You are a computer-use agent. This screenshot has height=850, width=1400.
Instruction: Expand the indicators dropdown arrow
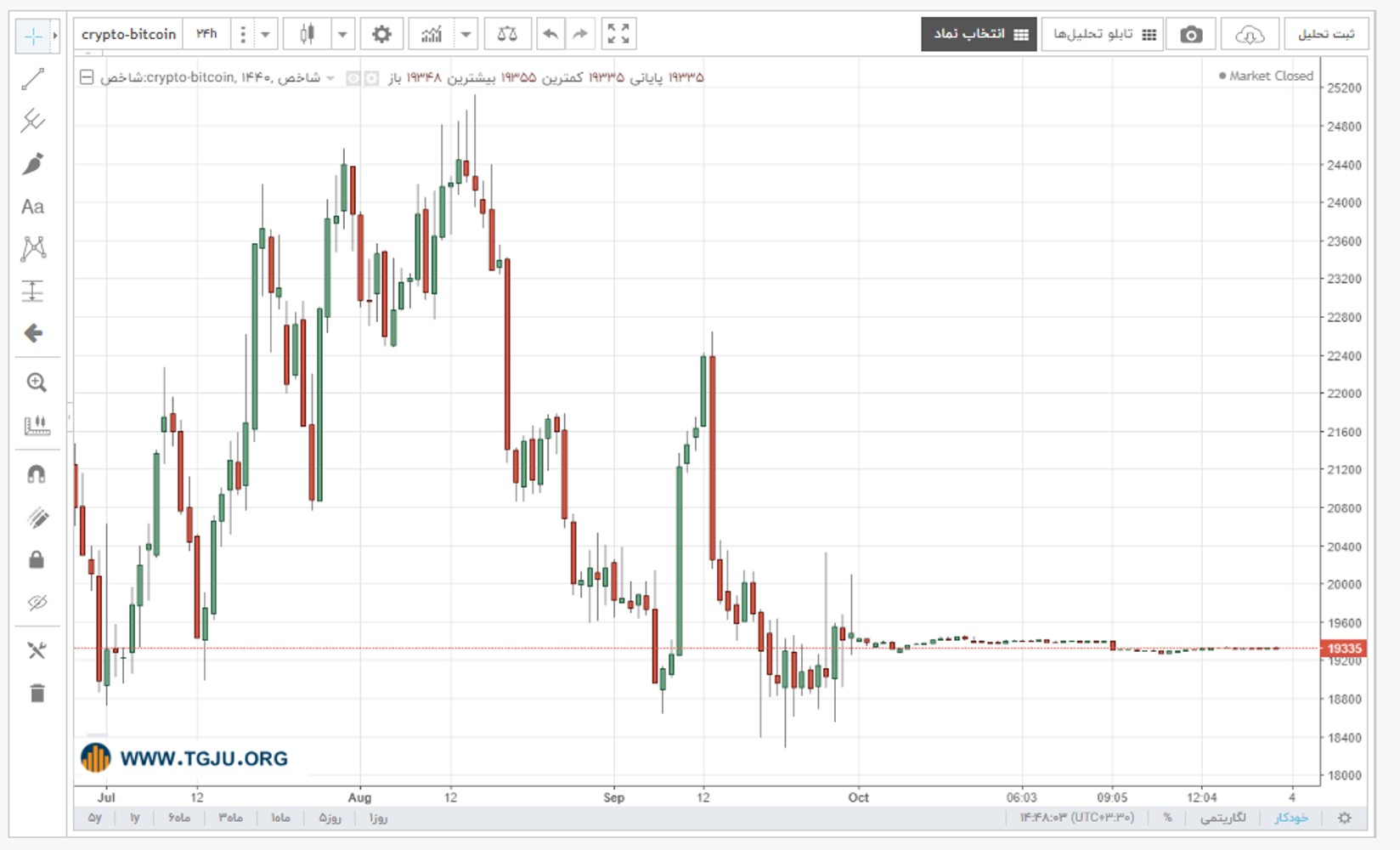(x=466, y=34)
